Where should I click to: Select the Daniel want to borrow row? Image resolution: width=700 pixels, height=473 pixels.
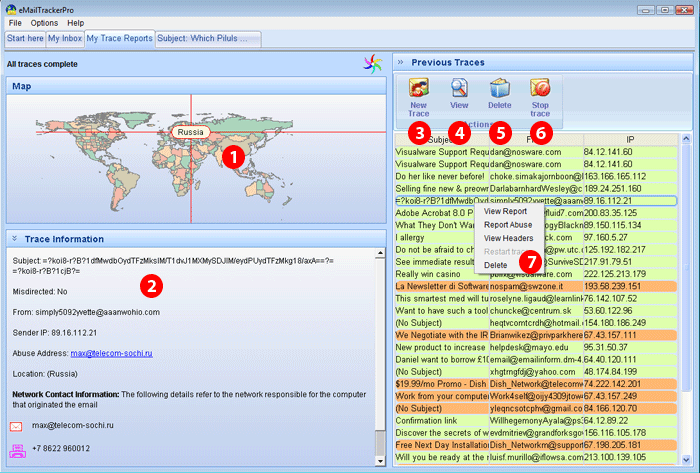(x=536, y=360)
